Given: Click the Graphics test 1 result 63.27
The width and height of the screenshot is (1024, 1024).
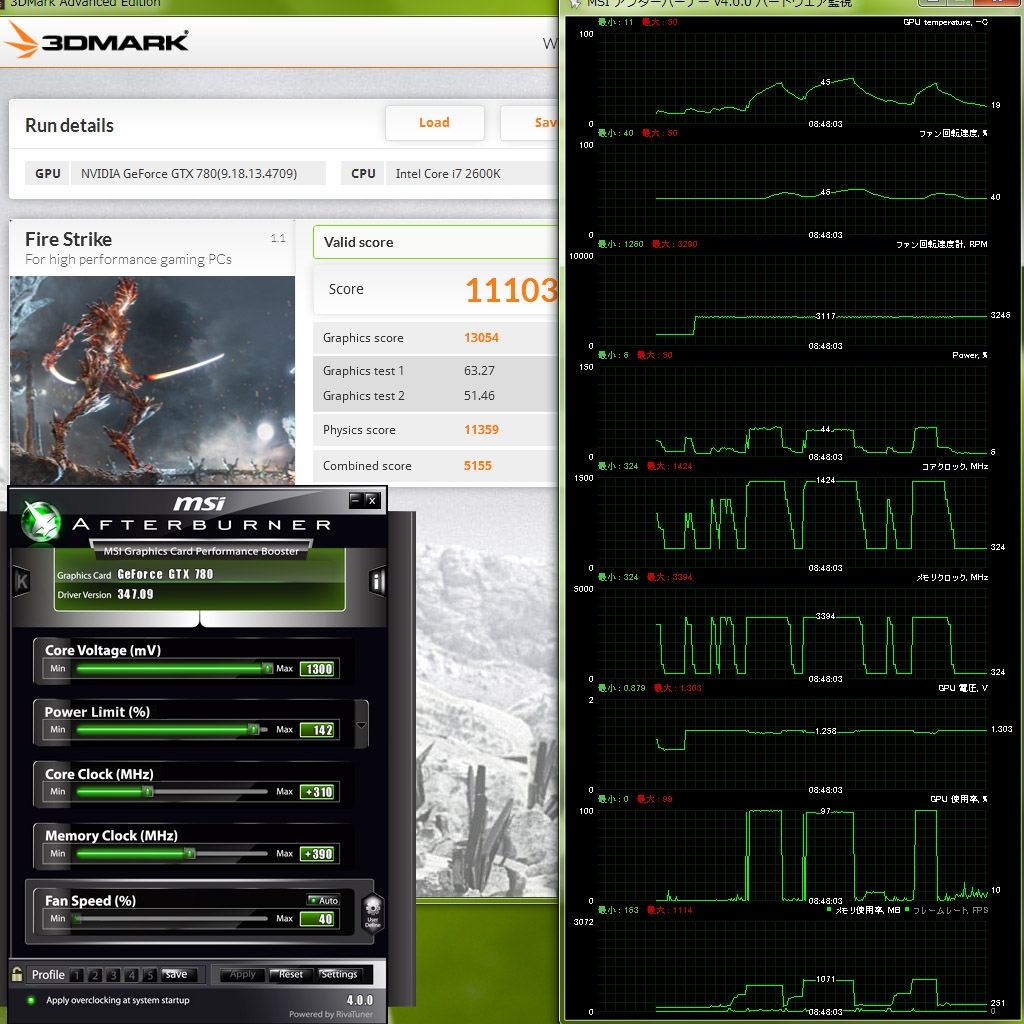Looking at the screenshot, I should [x=479, y=370].
